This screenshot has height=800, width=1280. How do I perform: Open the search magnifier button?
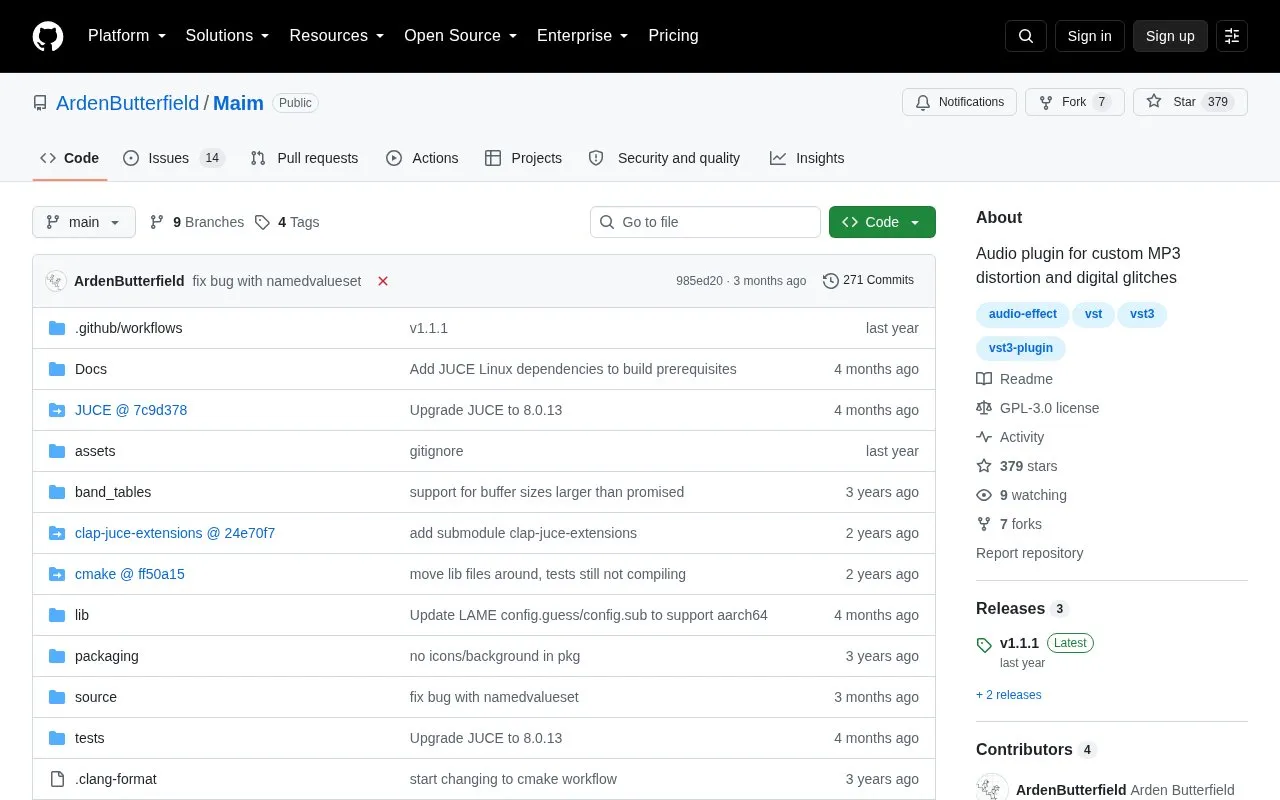click(x=1026, y=36)
